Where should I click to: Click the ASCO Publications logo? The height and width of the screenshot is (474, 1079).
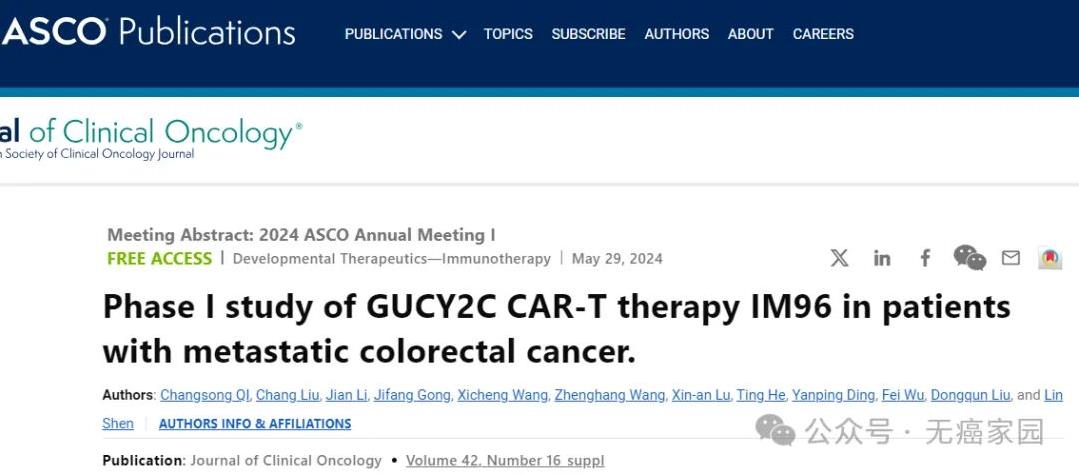(148, 32)
